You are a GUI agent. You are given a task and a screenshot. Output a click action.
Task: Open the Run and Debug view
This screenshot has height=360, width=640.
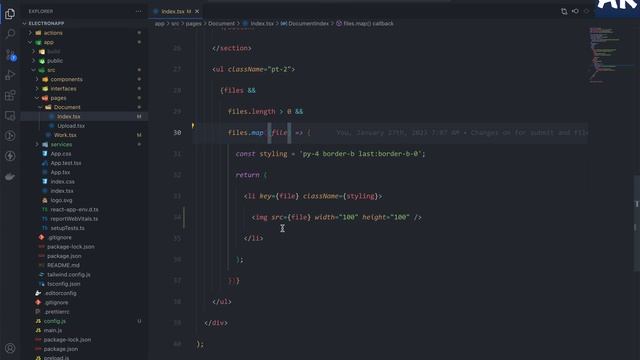[10, 75]
